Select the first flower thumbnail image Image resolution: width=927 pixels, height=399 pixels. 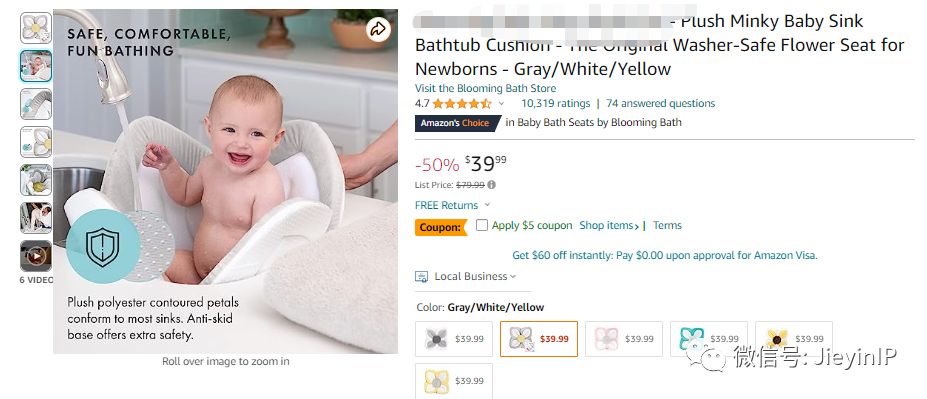pos(36,27)
